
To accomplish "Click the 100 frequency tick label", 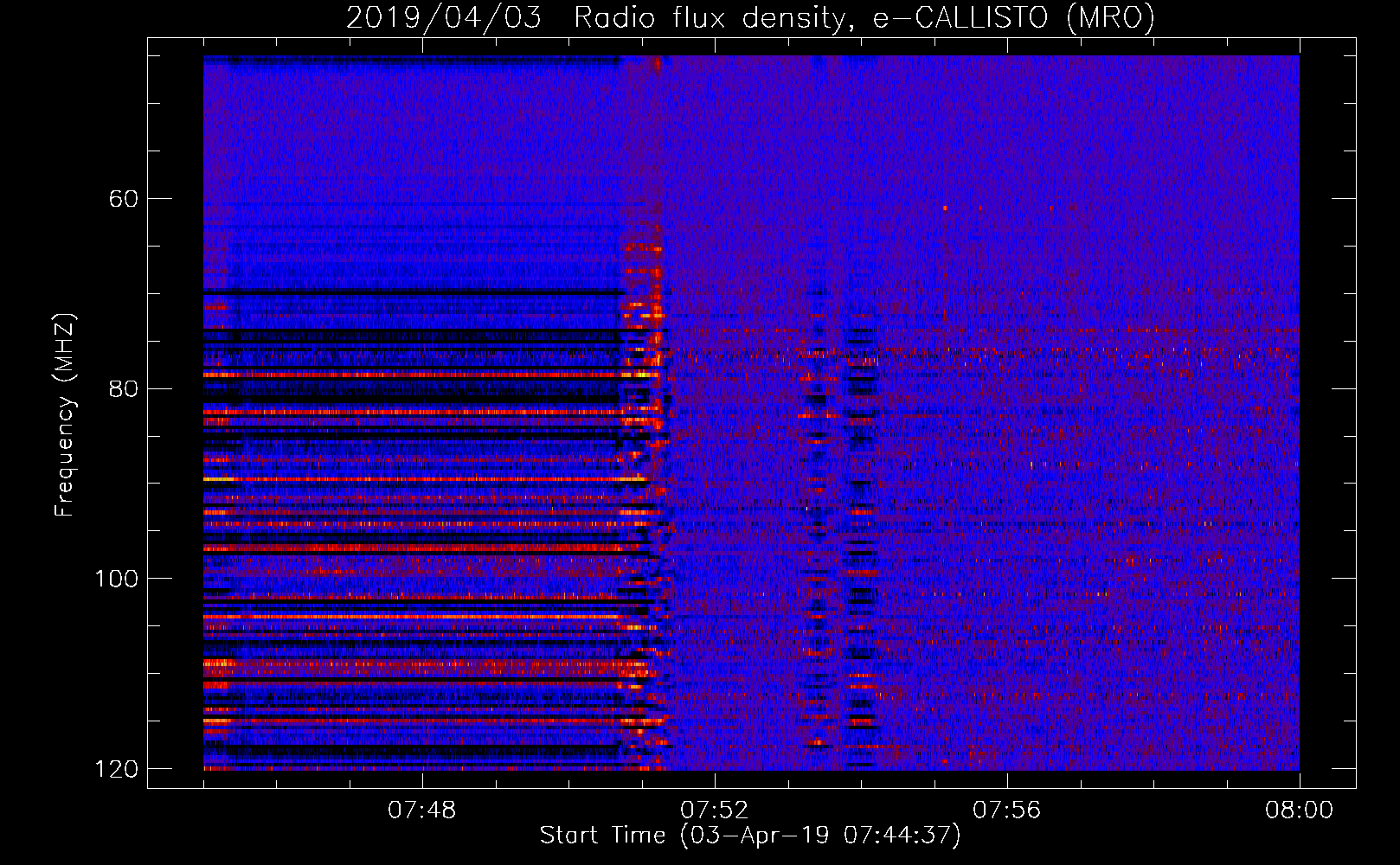I will click(x=116, y=579).
